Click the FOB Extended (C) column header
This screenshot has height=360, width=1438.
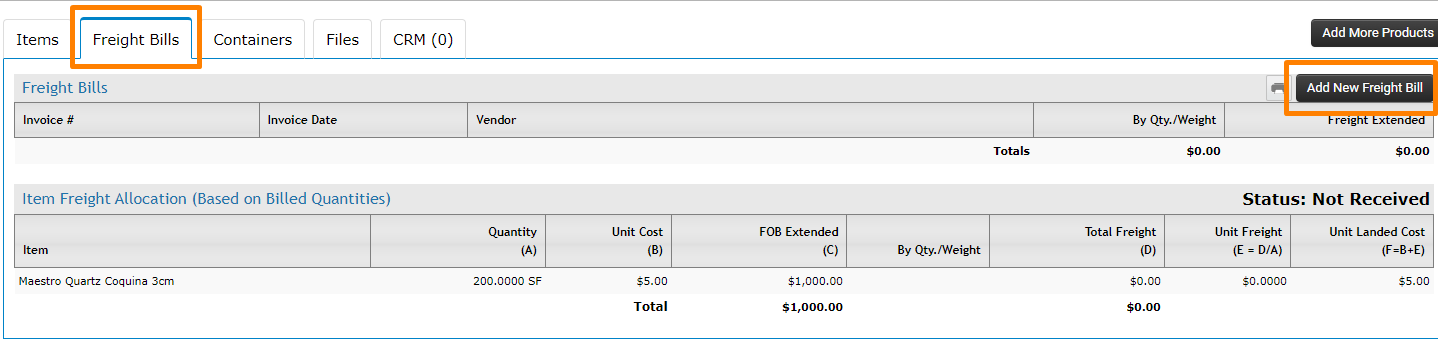(x=759, y=241)
